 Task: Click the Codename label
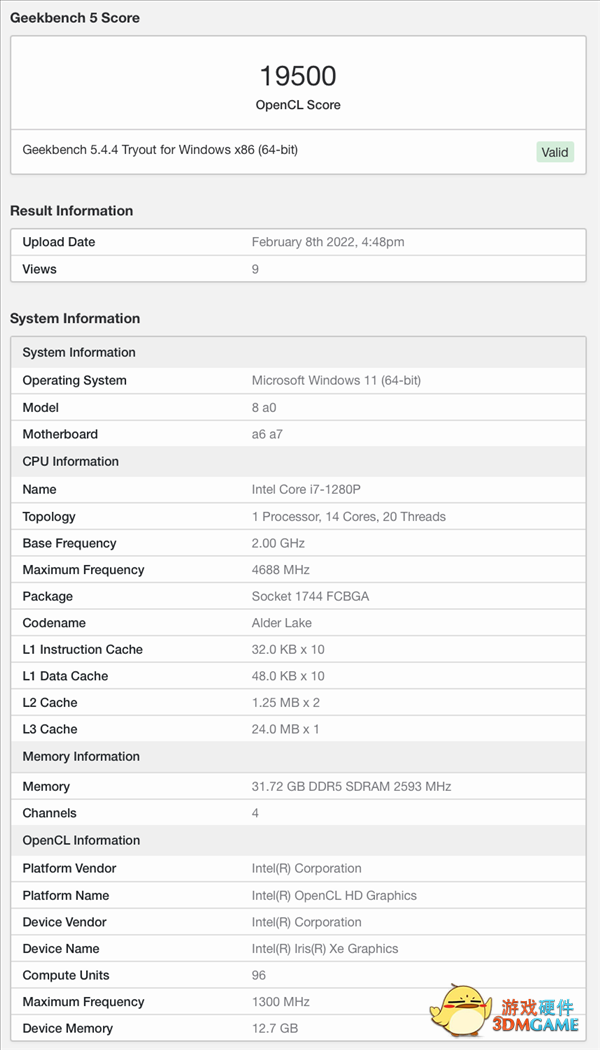point(52,623)
